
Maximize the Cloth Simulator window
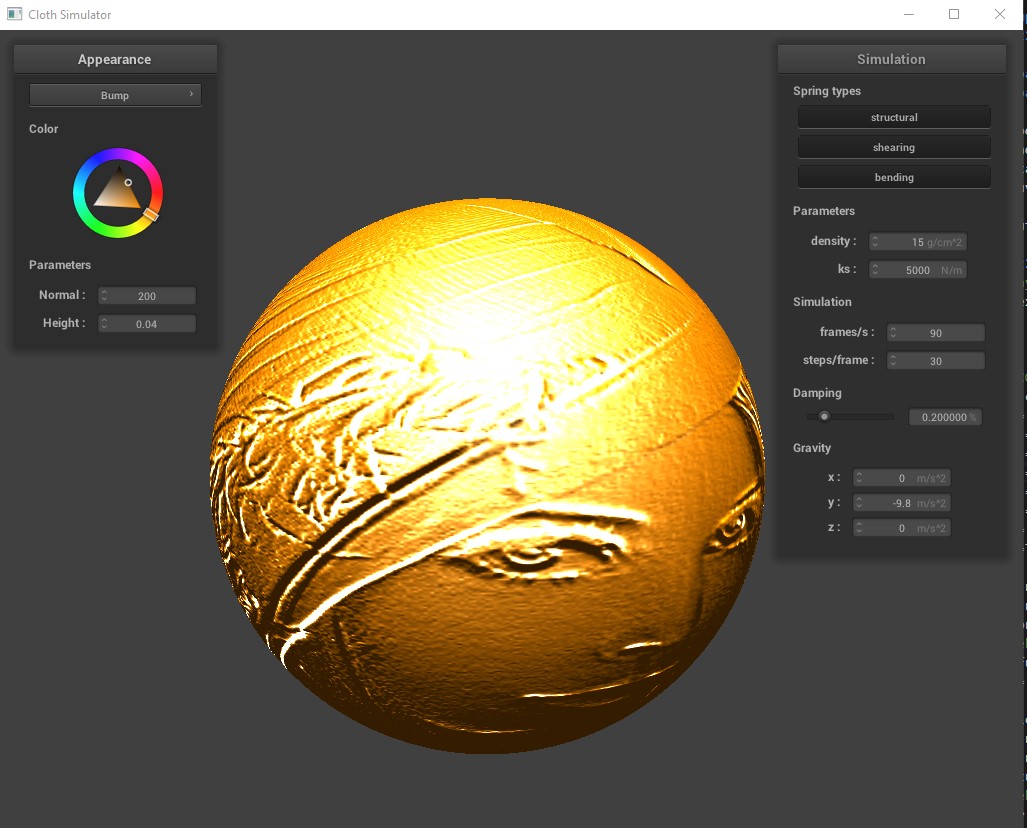(x=954, y=14)
